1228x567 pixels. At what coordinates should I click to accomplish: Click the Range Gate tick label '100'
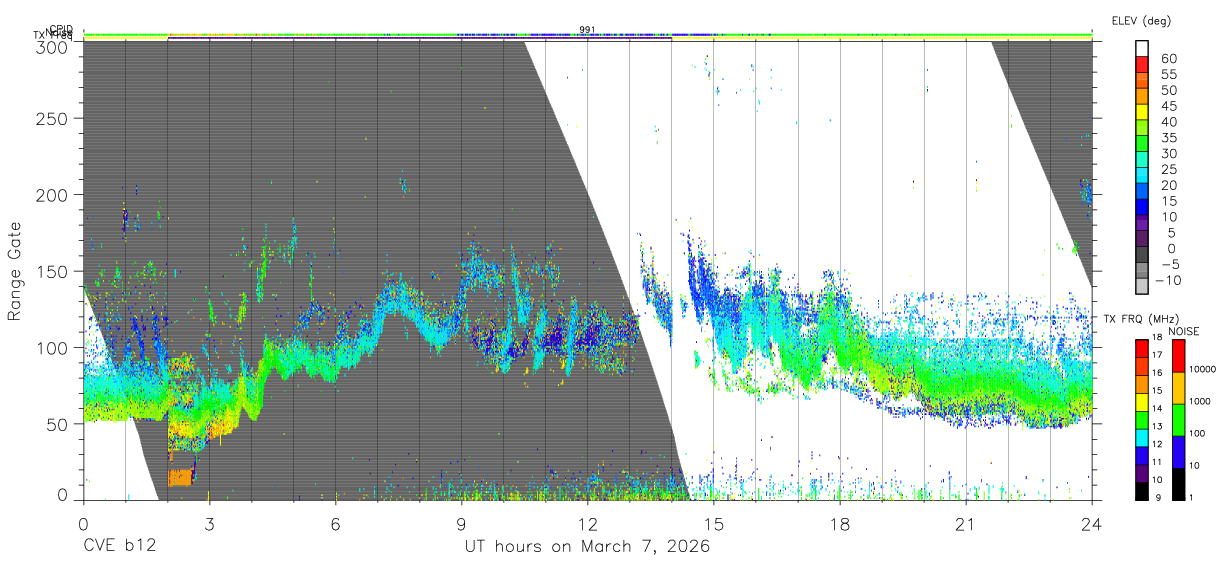click(51, 347)
